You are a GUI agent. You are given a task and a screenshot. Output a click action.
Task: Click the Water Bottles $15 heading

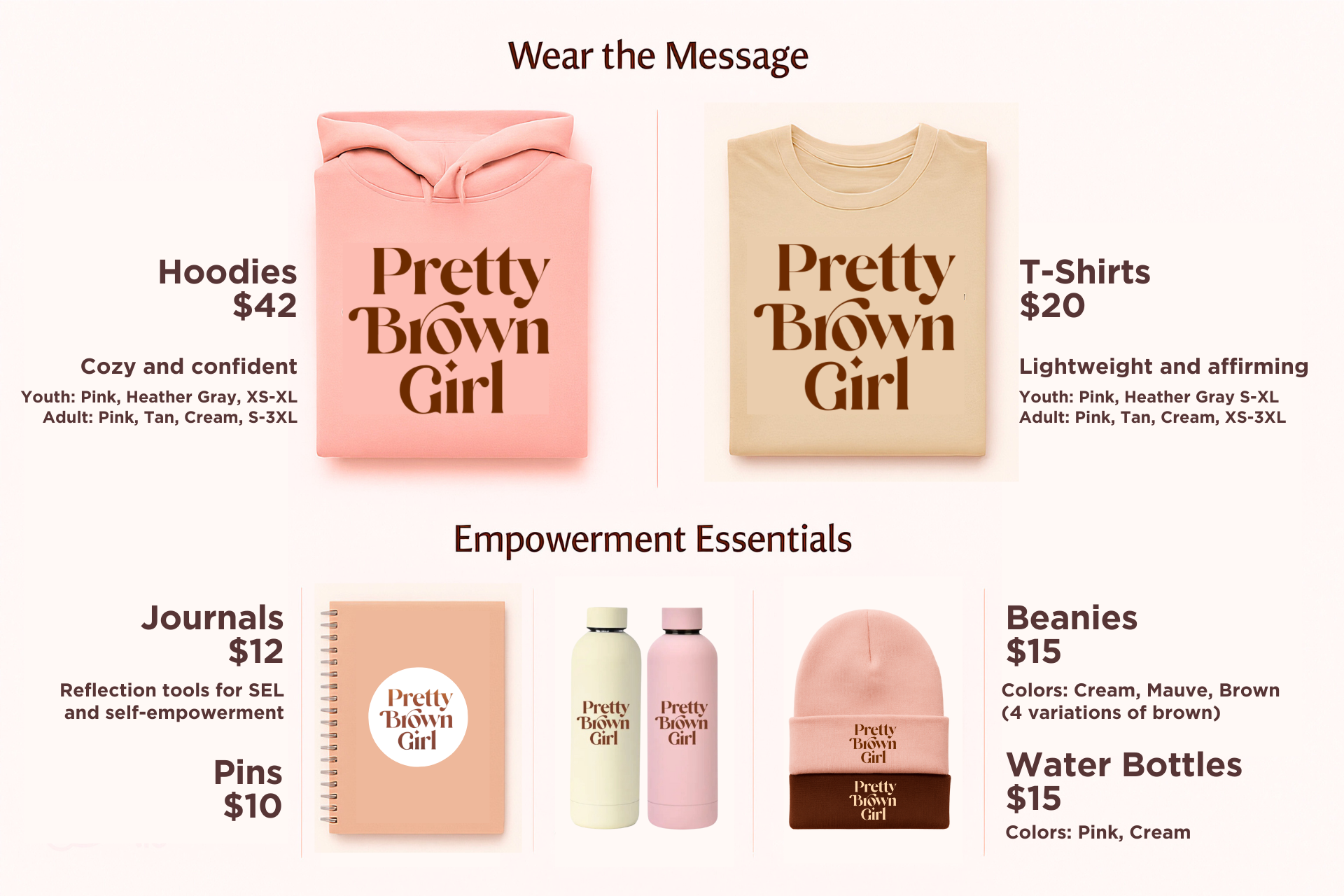(1124, 781)
